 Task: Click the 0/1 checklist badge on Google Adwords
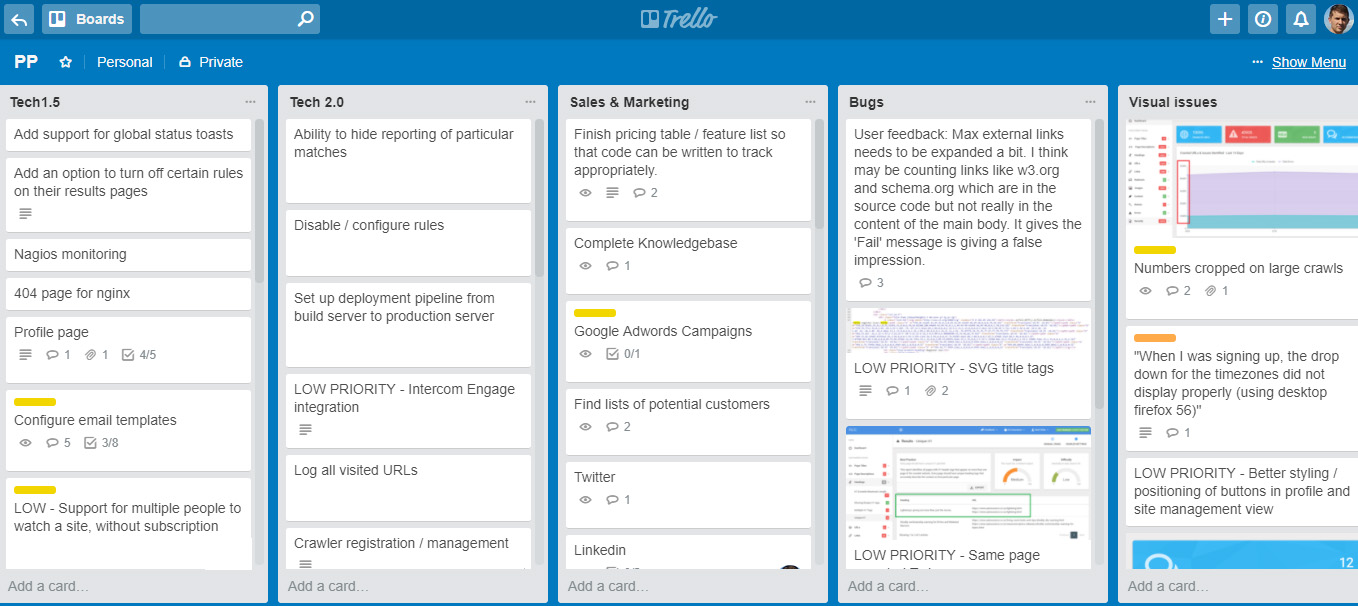[x=624, y=354]
